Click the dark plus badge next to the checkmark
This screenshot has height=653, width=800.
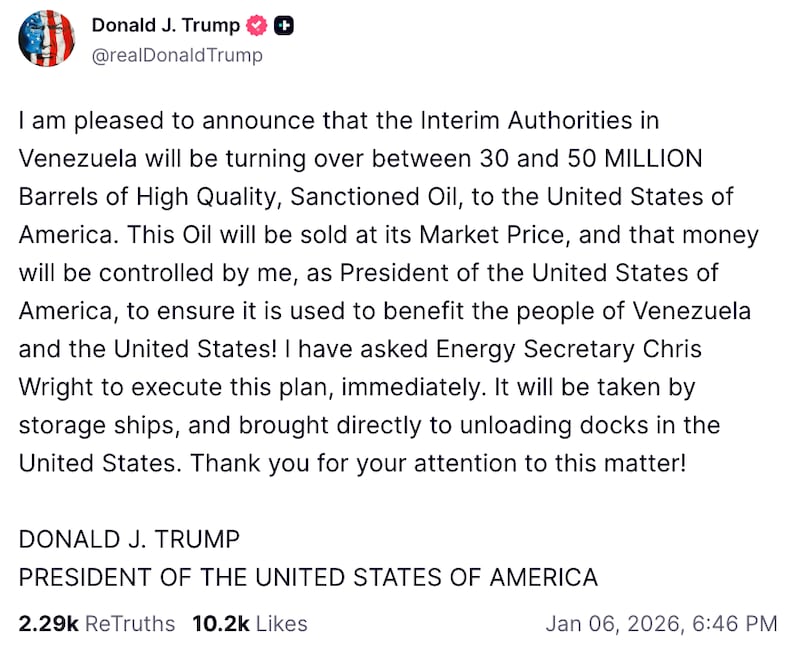[283, 25]
